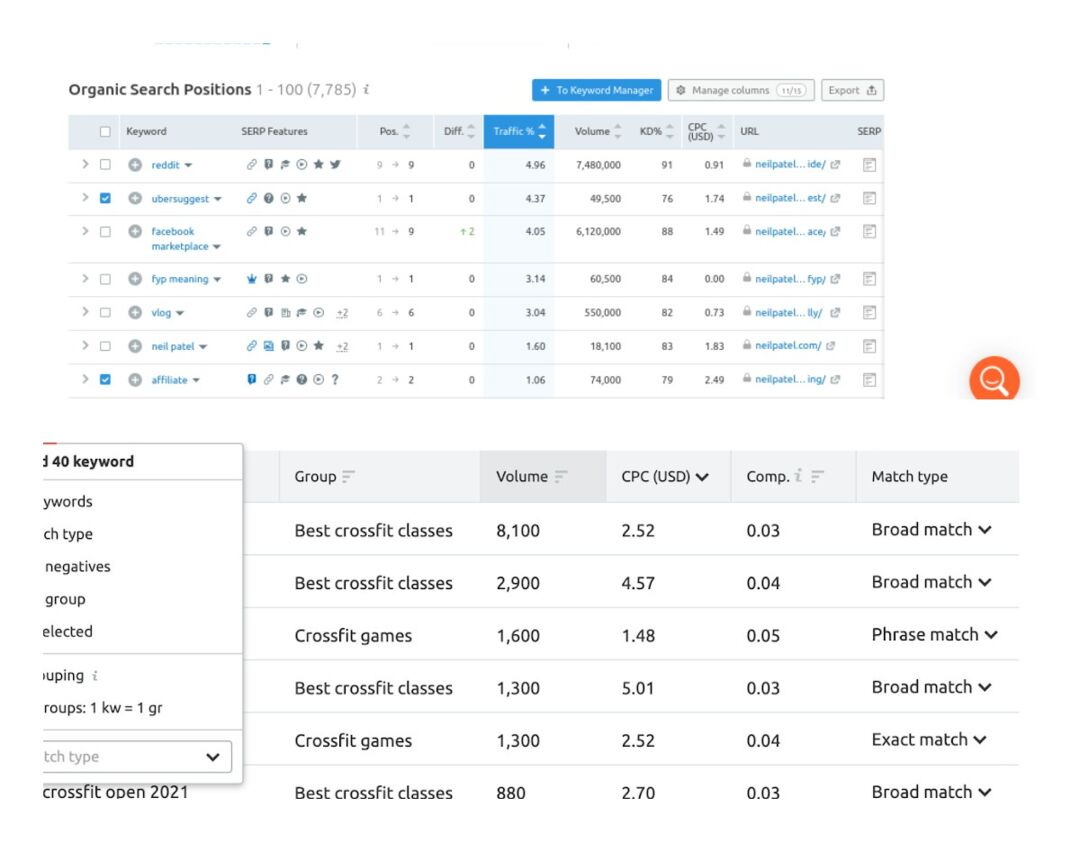1080x842 pixels.
Task: Sort by Traffic % column header
Action: [518, 132]
